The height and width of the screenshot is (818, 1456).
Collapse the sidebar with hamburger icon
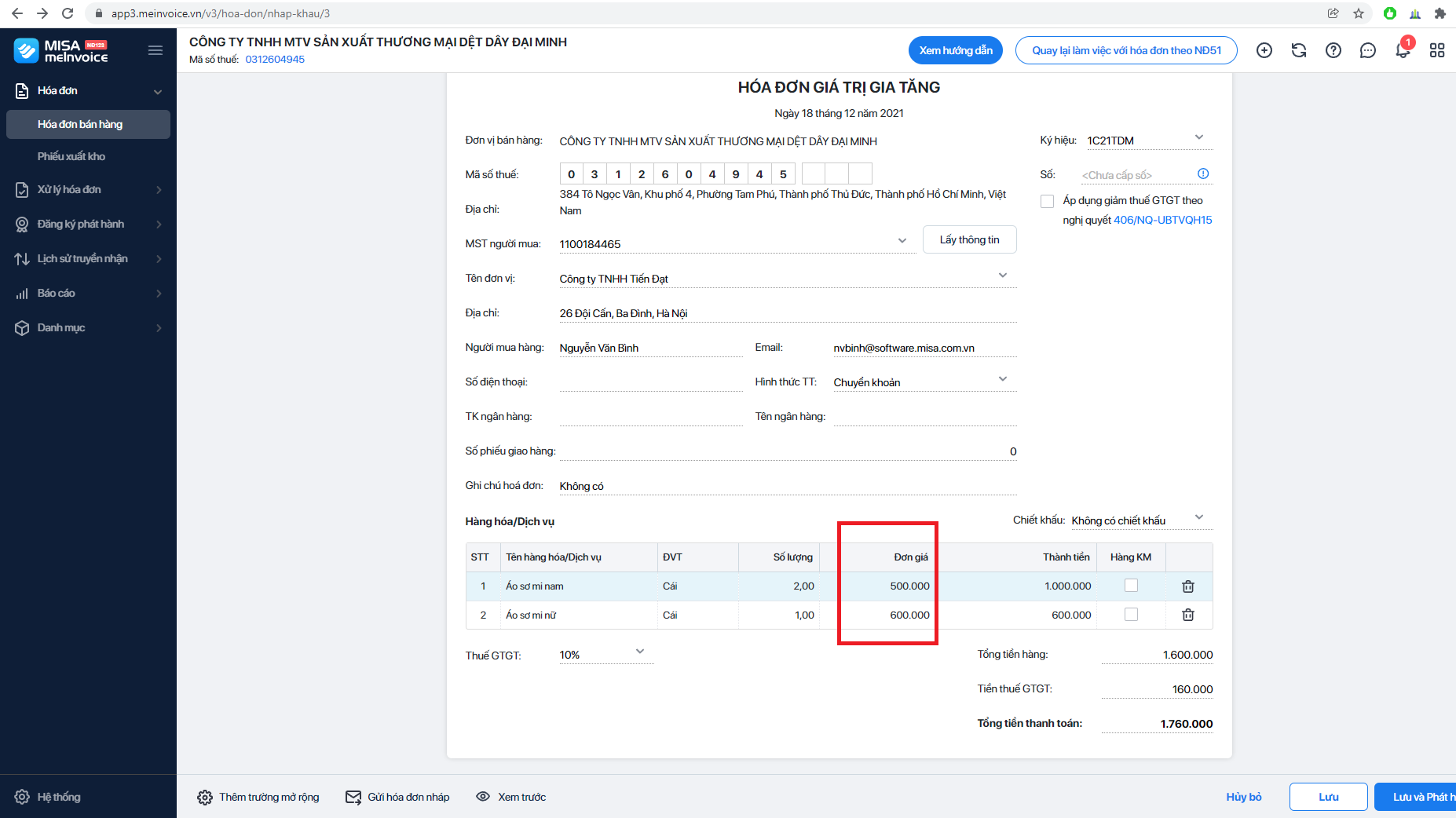[155, 51]
